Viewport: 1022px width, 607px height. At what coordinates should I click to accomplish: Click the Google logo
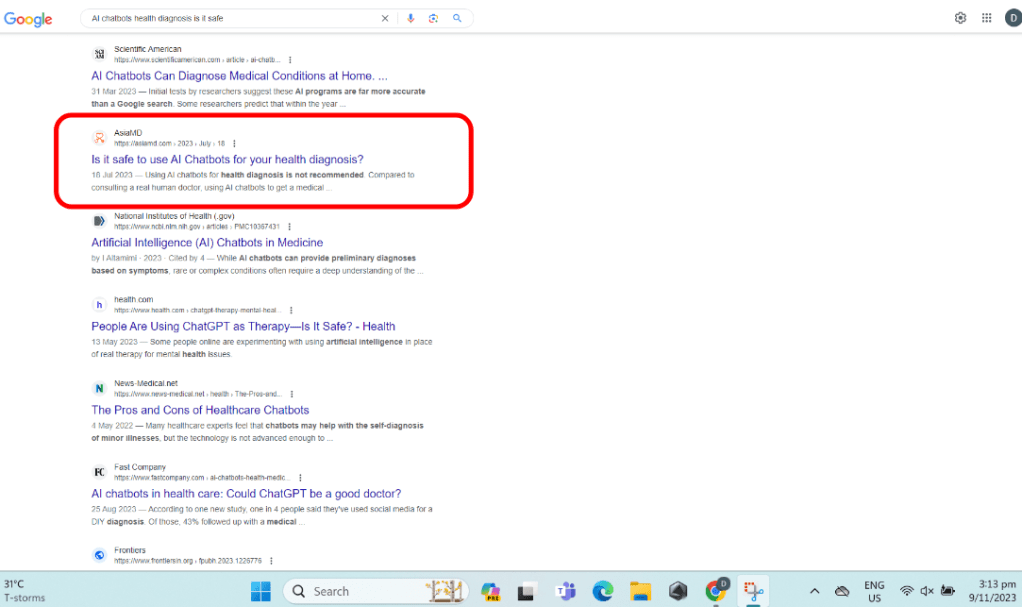tap(28, 19)
